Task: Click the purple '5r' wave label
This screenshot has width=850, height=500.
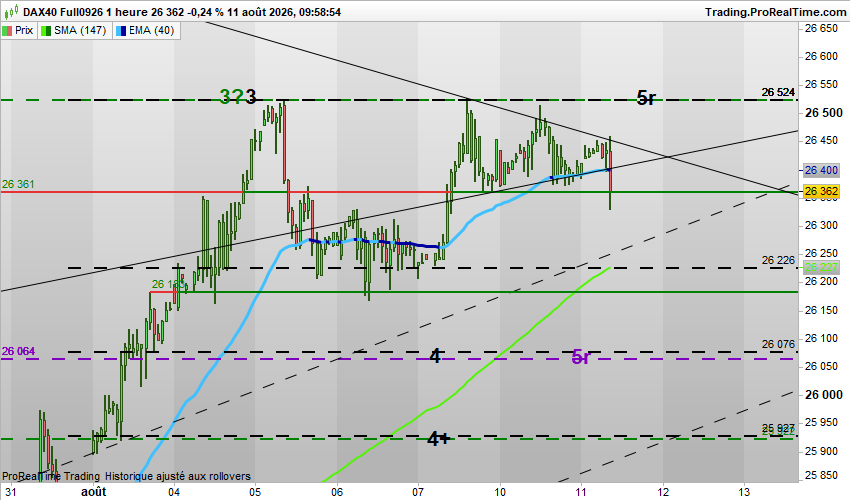Action: (581, 357)
